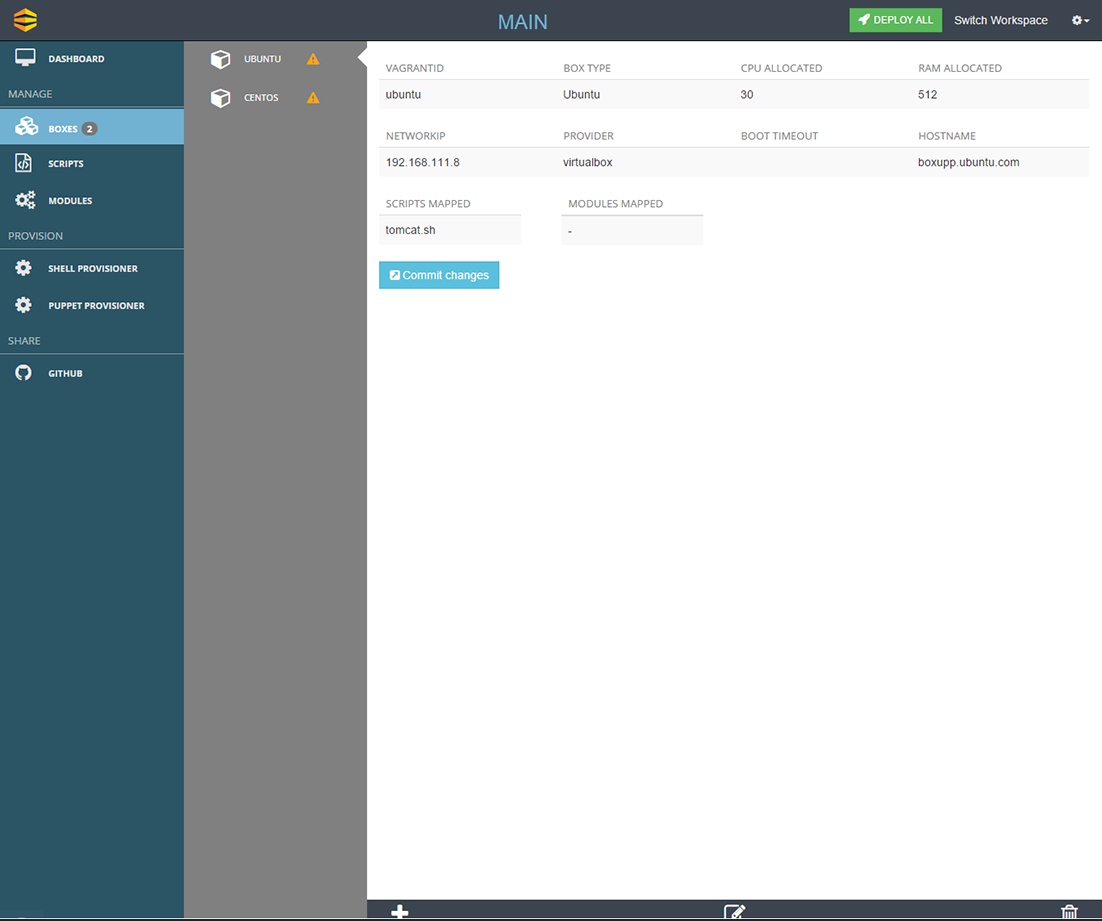The height and width of the screenshot is (921, 1102).
Task: Click the add new box plus icon
Action: tap(400, 911)
